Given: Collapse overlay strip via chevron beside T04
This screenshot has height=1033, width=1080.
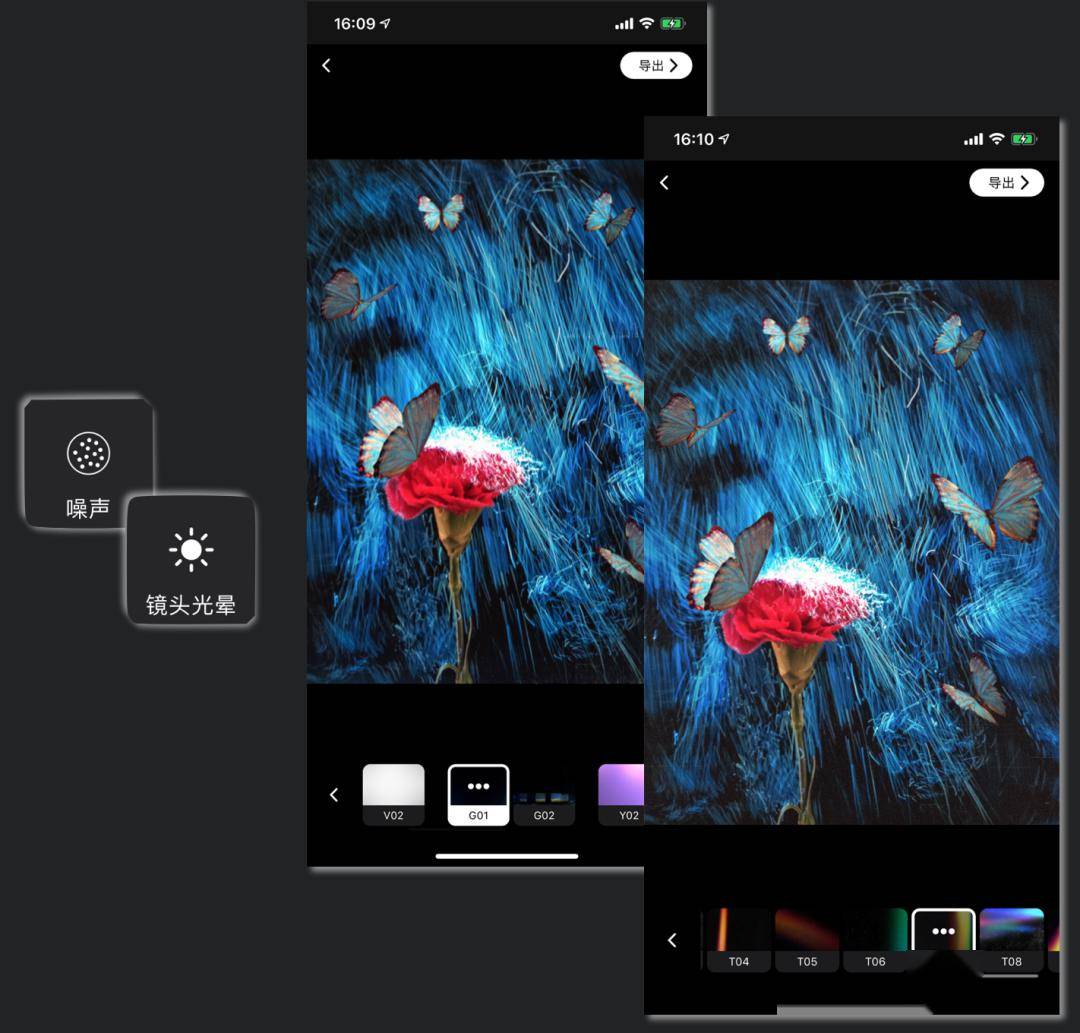Looking at the screenshot, I should (672, 940).
